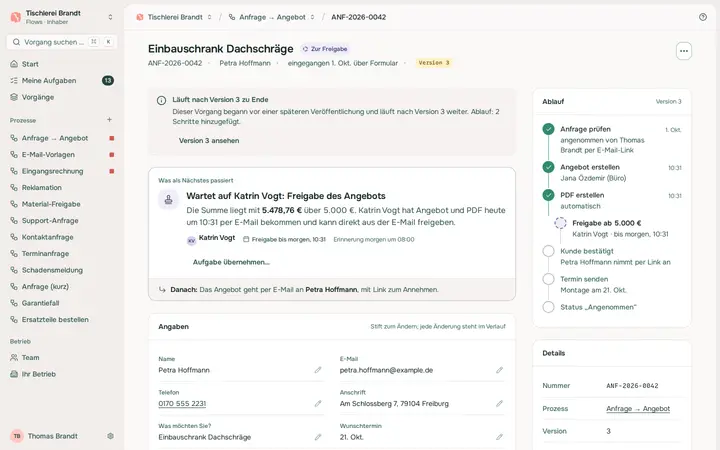Click the Termin senden step circle

point(548,279)
